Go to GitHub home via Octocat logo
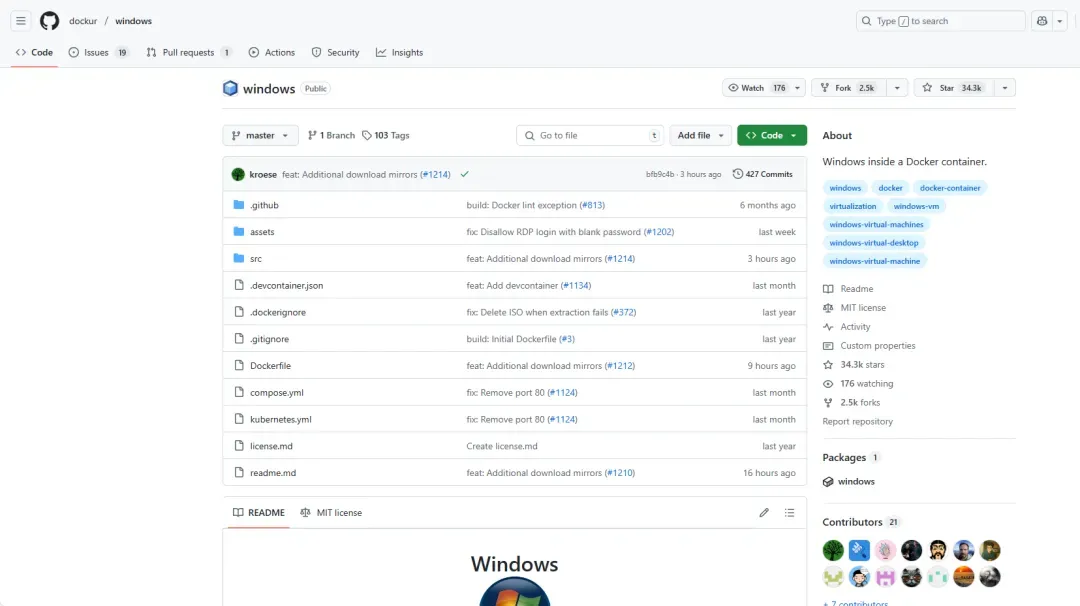The image size is (1080, 606). coord(50,21)
